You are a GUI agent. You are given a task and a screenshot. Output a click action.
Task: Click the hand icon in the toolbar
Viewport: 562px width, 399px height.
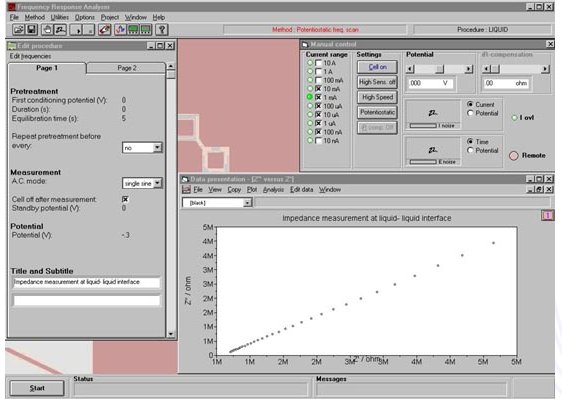[x=47, y=30]
